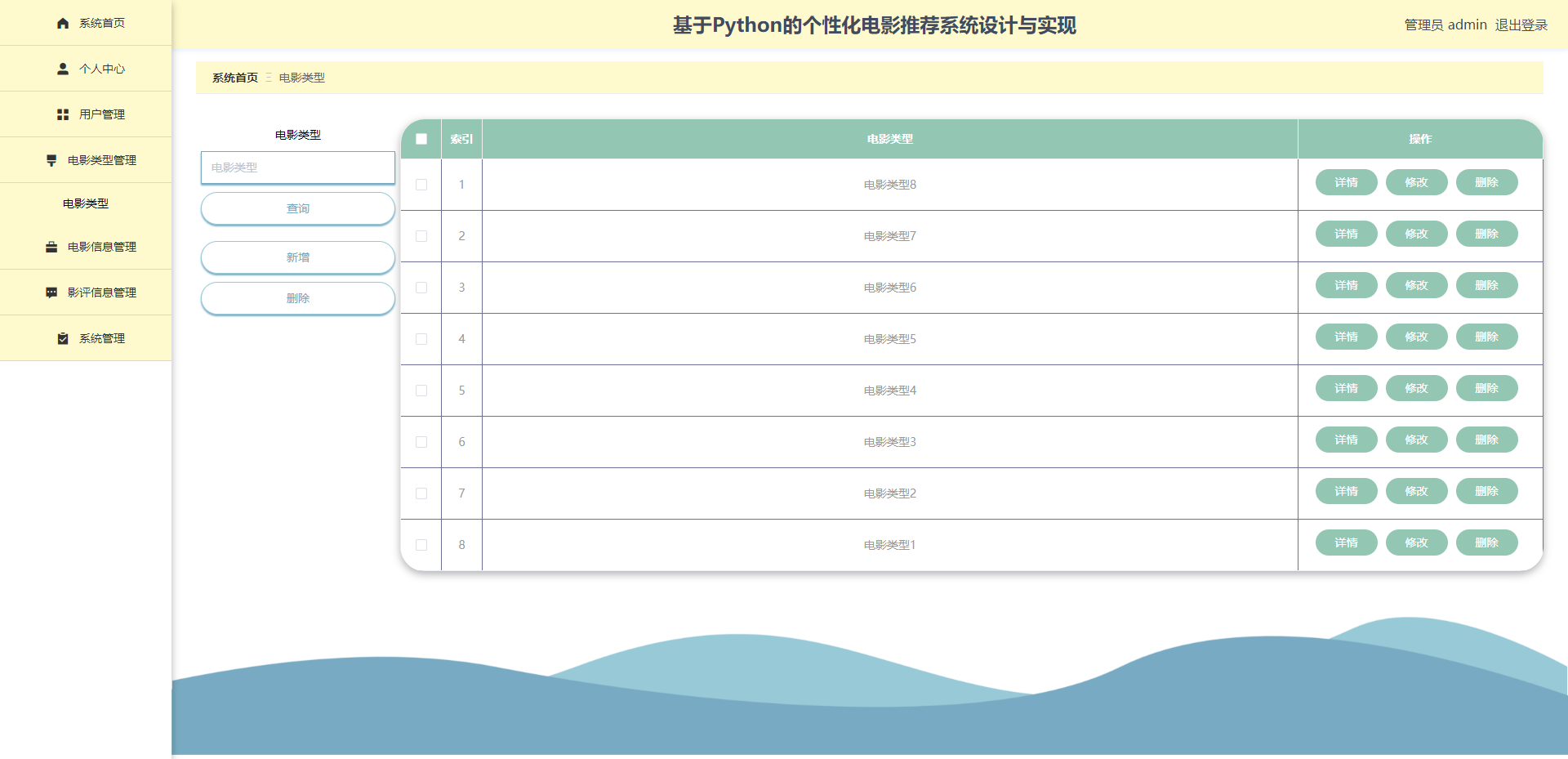This screenshot has height=759, width=1568.
Task: Expand the 系统管理 sidebar menu
Action: pos(101,338)
